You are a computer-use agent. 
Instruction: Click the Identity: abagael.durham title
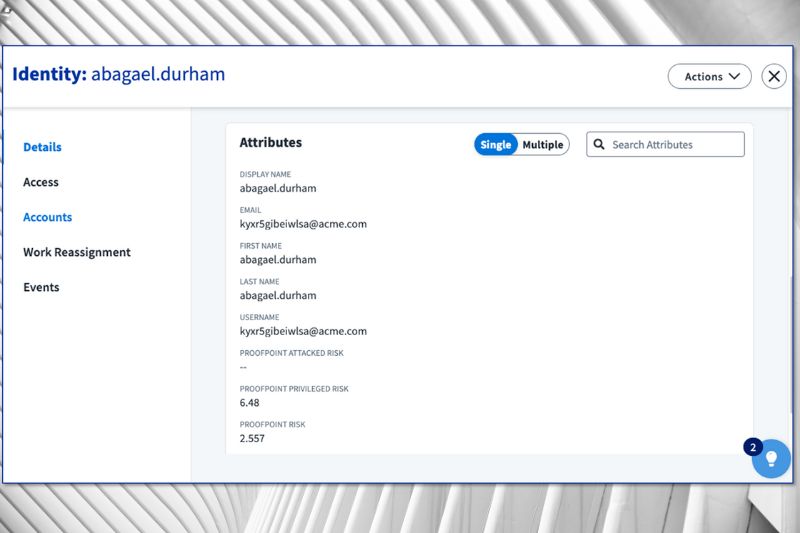(x=119, y=75)
